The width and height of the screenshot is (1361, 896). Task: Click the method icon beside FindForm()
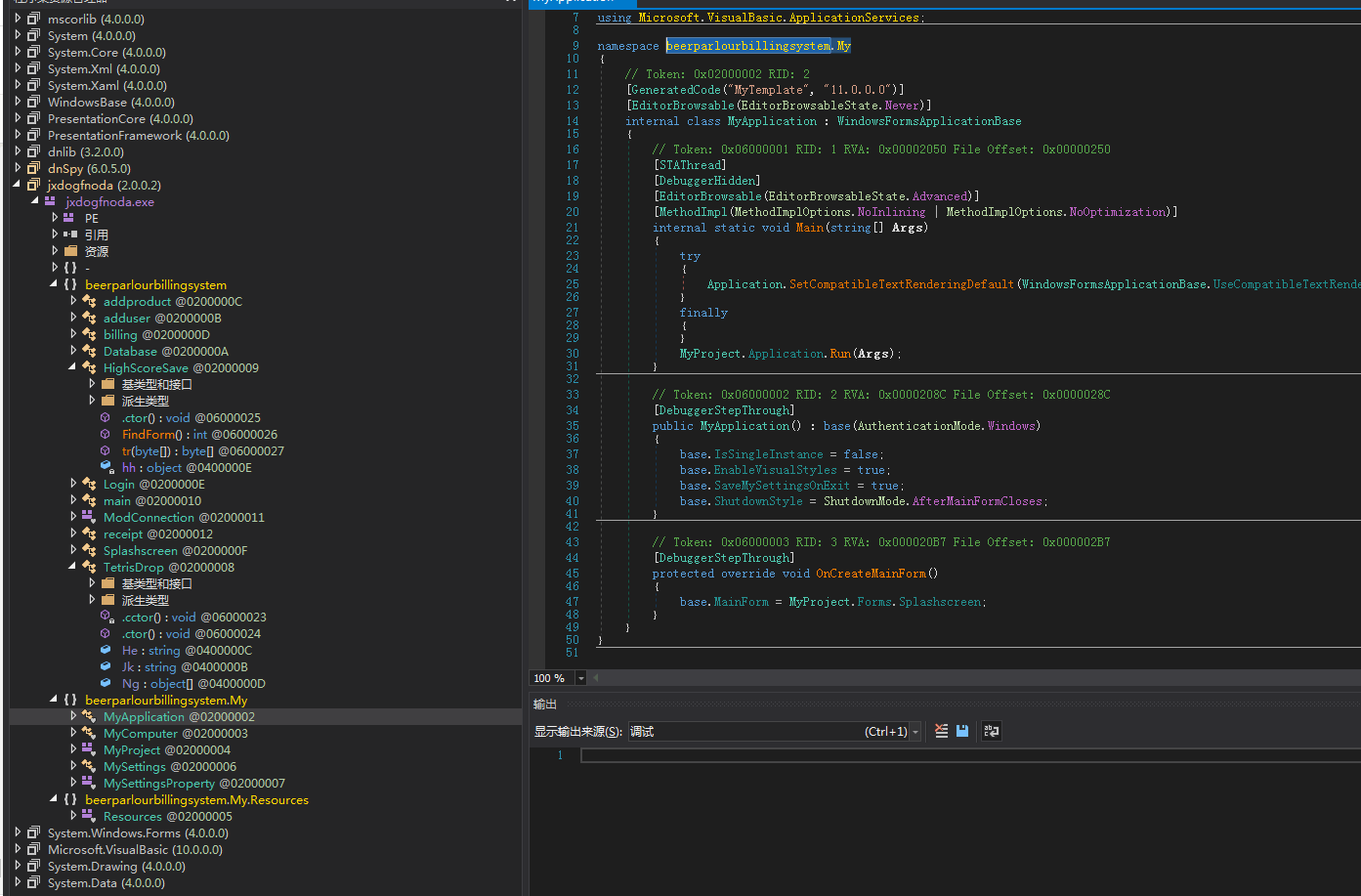click(x=106, y=434)
